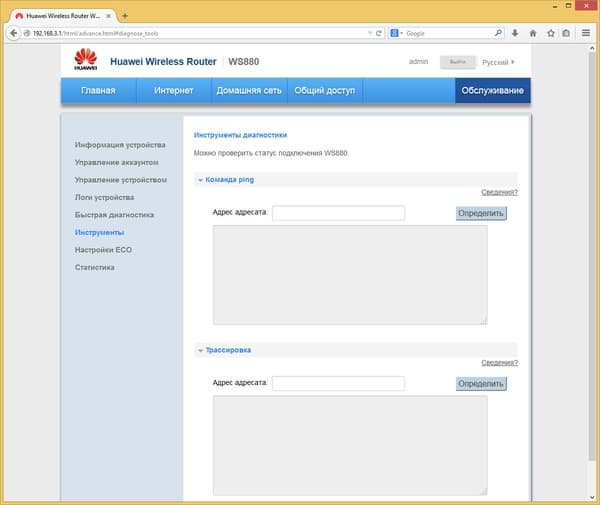
Task: Open Информация устройства in the sidebar
Action: tap(120, 145)
